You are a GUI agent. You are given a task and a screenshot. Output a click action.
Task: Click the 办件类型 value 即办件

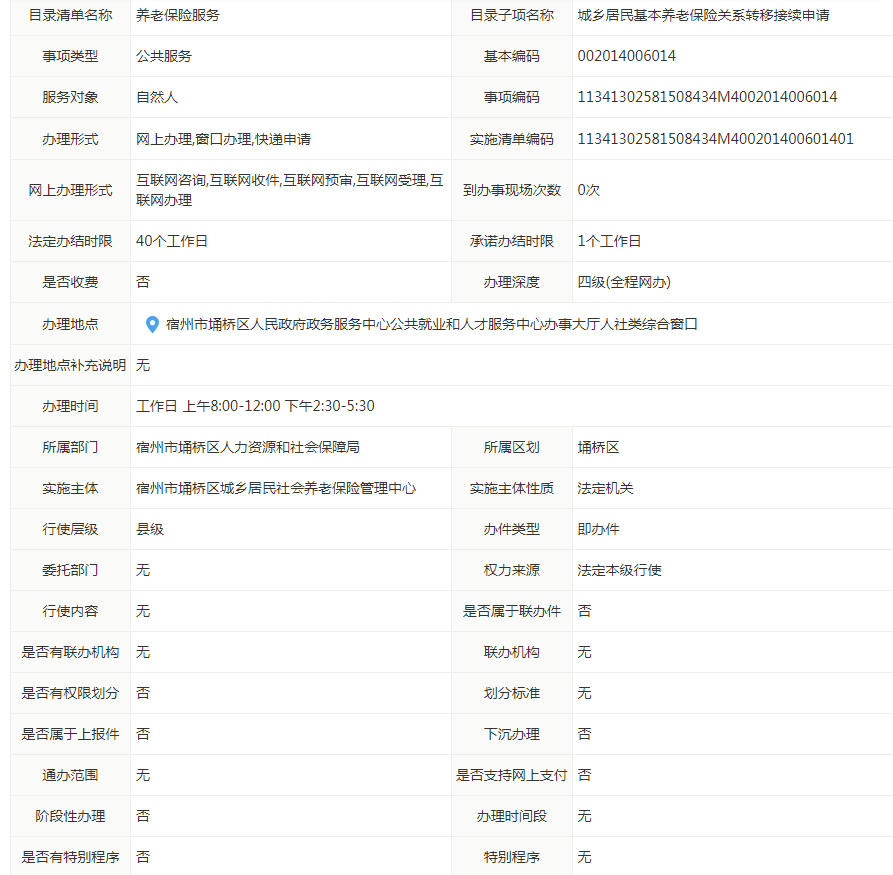pyautogui.click(x=598, y=529)
